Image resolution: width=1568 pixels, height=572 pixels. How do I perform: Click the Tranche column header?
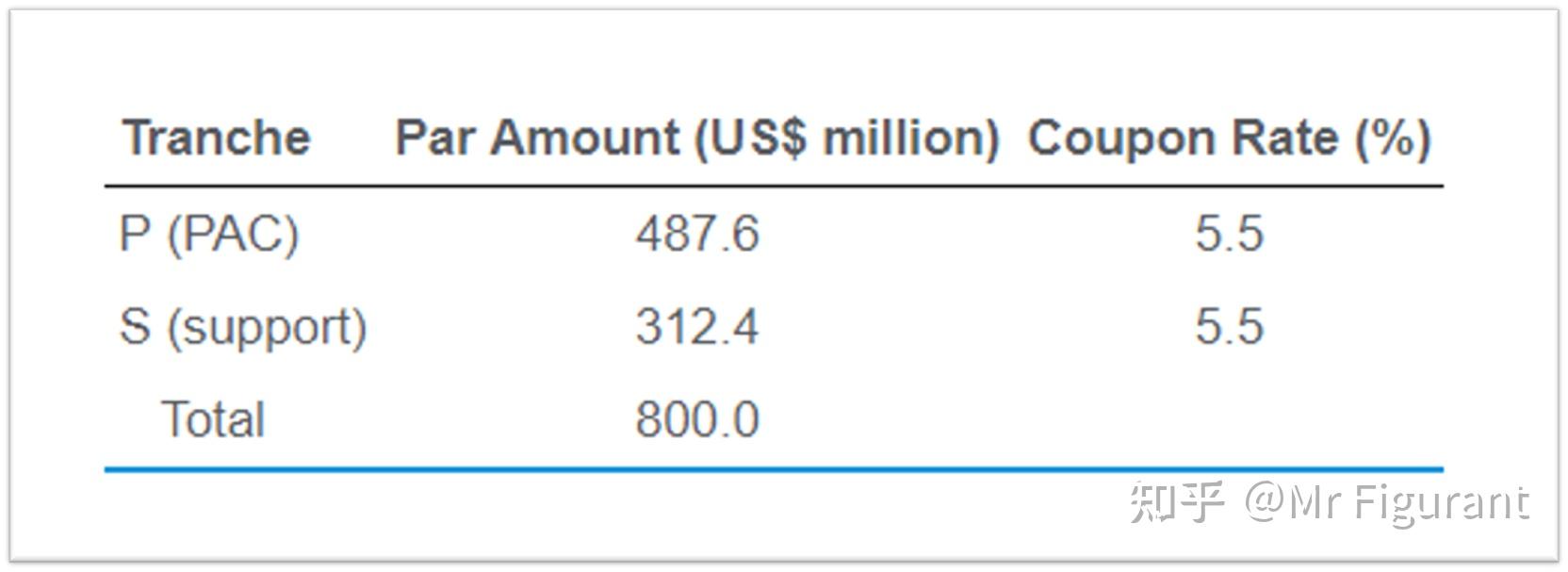[217, 138]
